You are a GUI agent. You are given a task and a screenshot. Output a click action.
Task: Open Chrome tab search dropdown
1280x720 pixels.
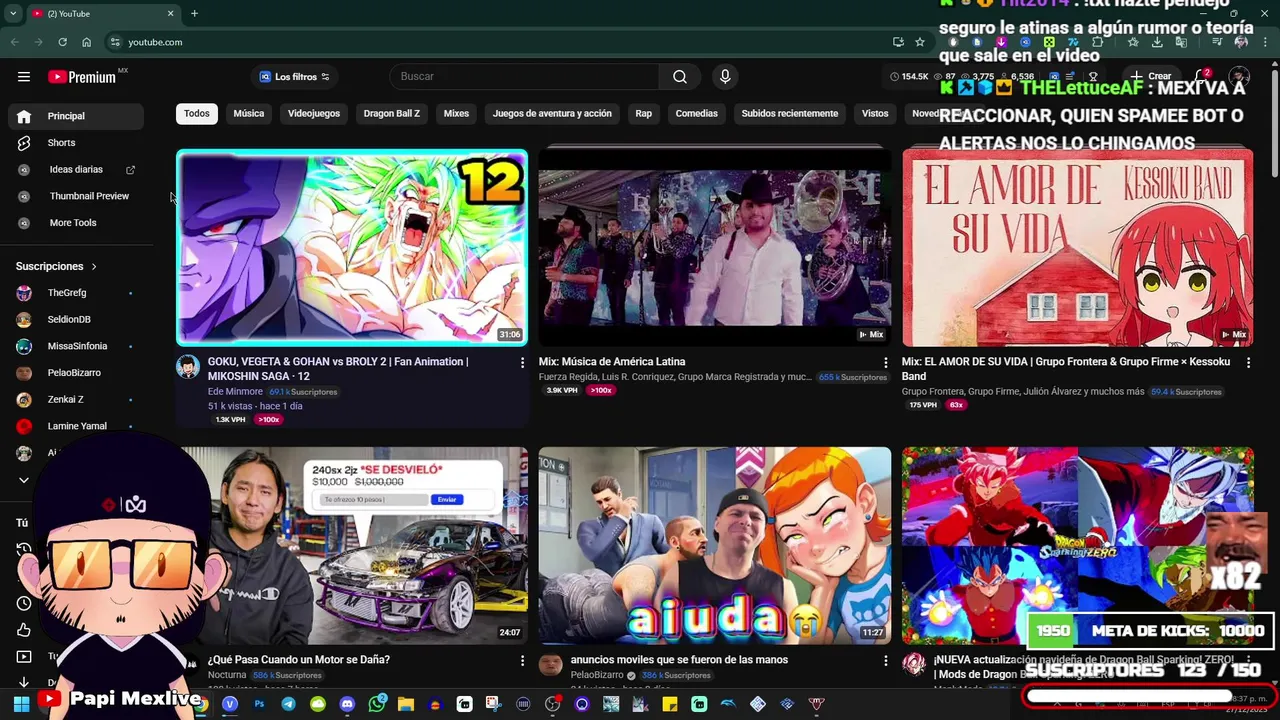coord(13,13)
